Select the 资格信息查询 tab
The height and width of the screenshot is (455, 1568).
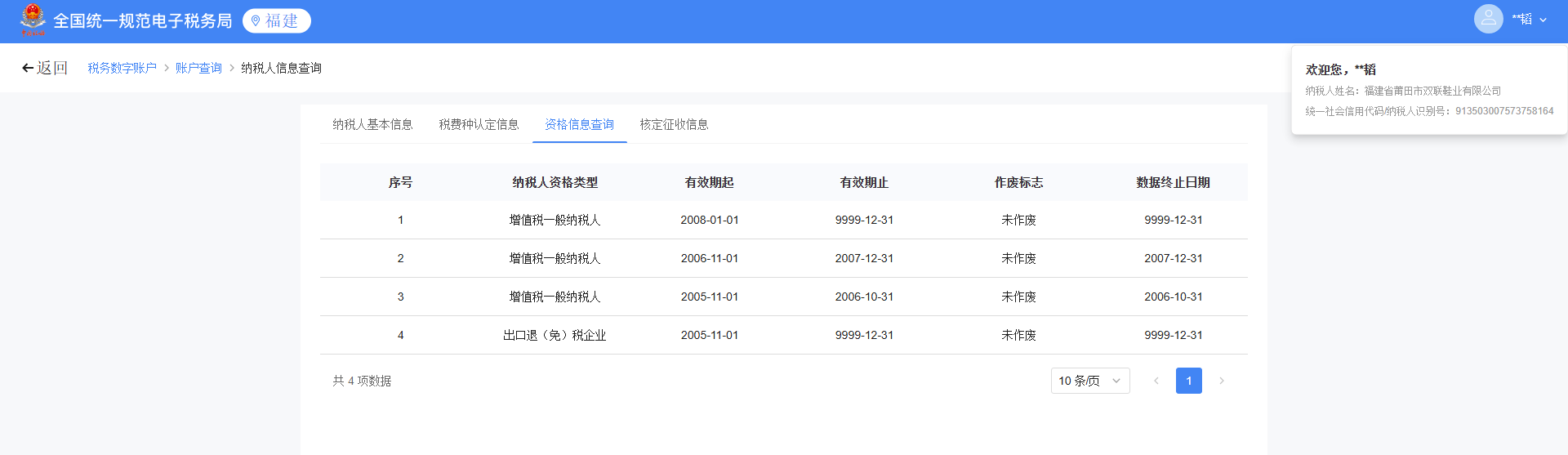pyautogui.click(x=579, y=124)
